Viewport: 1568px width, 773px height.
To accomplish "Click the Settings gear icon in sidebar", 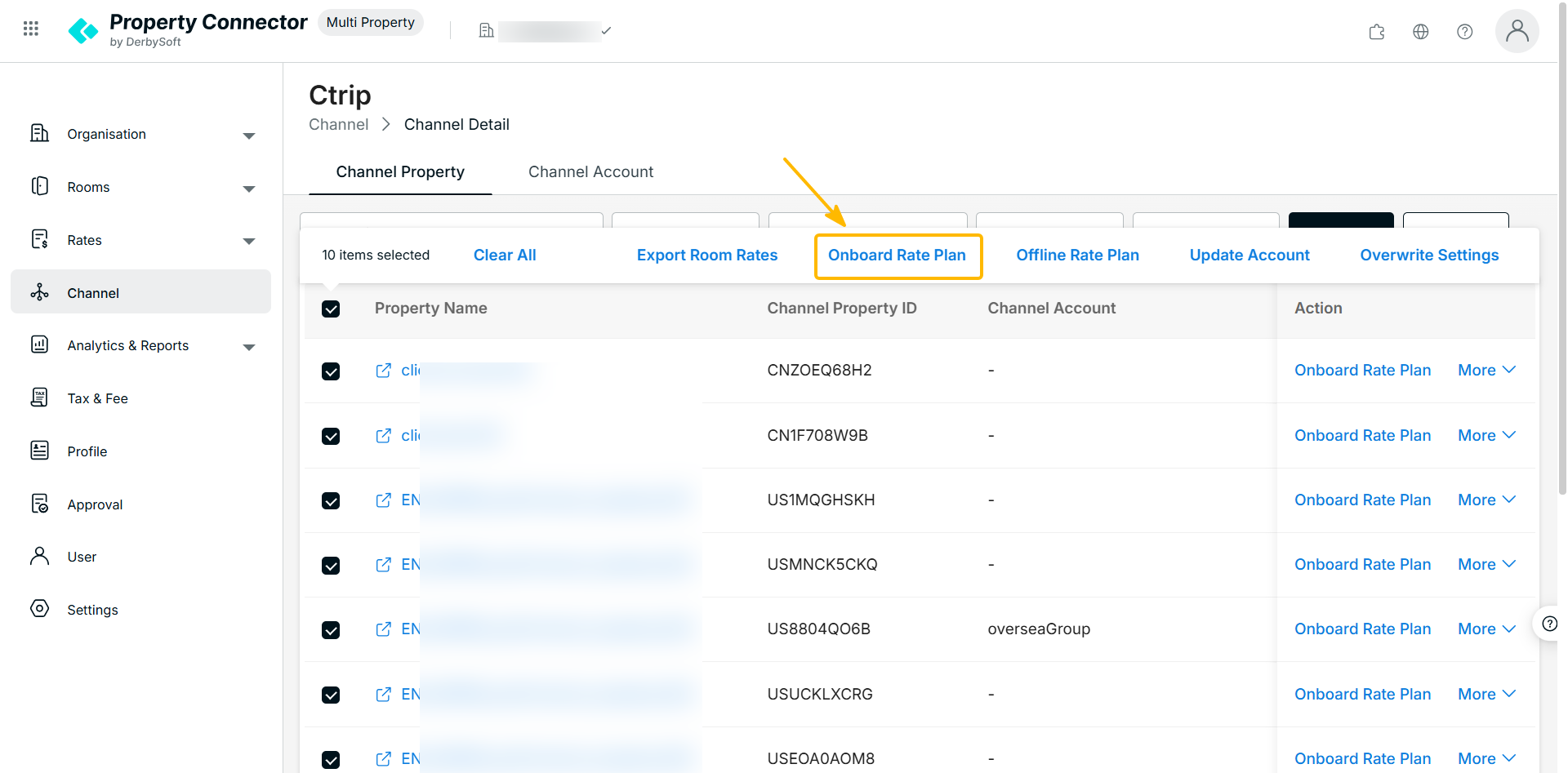I will tap(39, 609).
